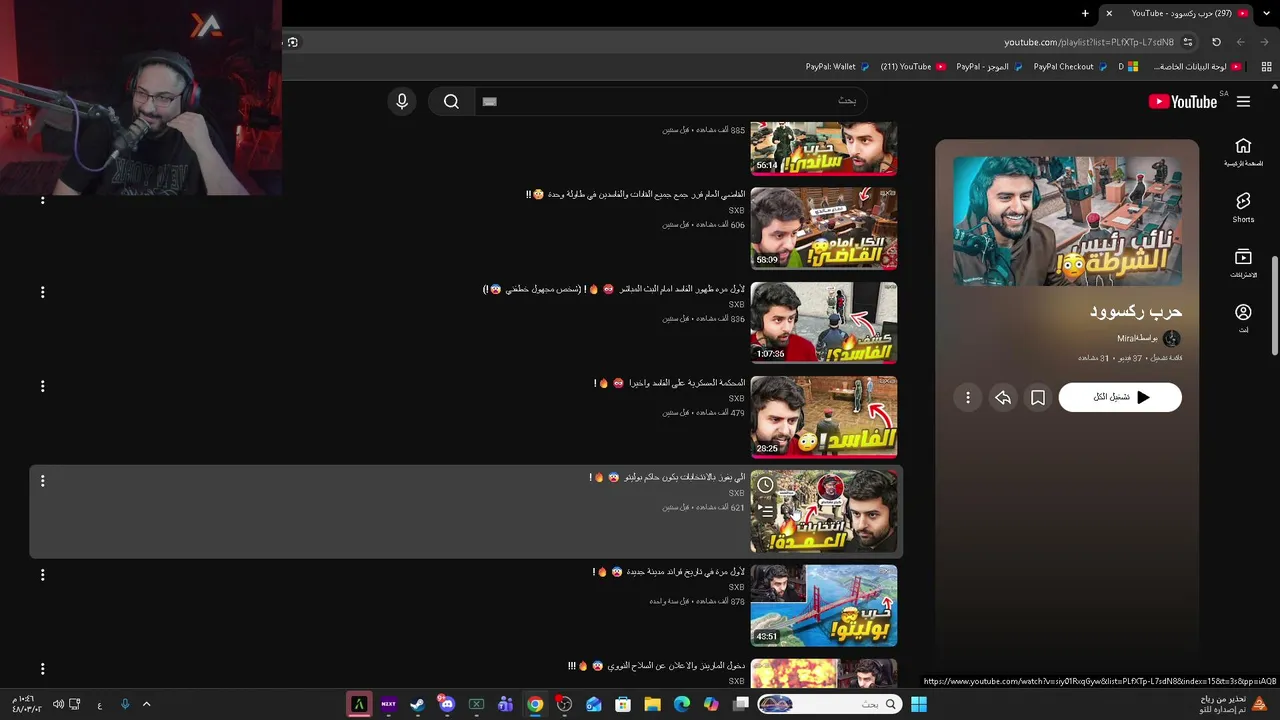Open the 606K-views video title link
1280x720 pixels.
[x=635, y=194]
